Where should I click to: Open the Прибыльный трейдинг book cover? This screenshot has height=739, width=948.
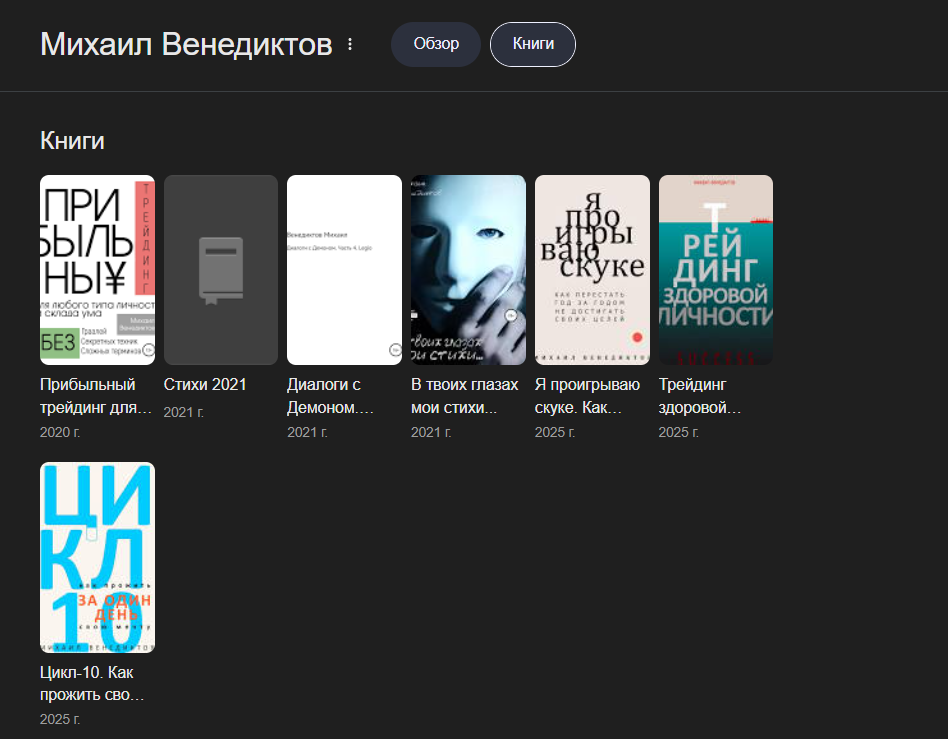point(97,270)
